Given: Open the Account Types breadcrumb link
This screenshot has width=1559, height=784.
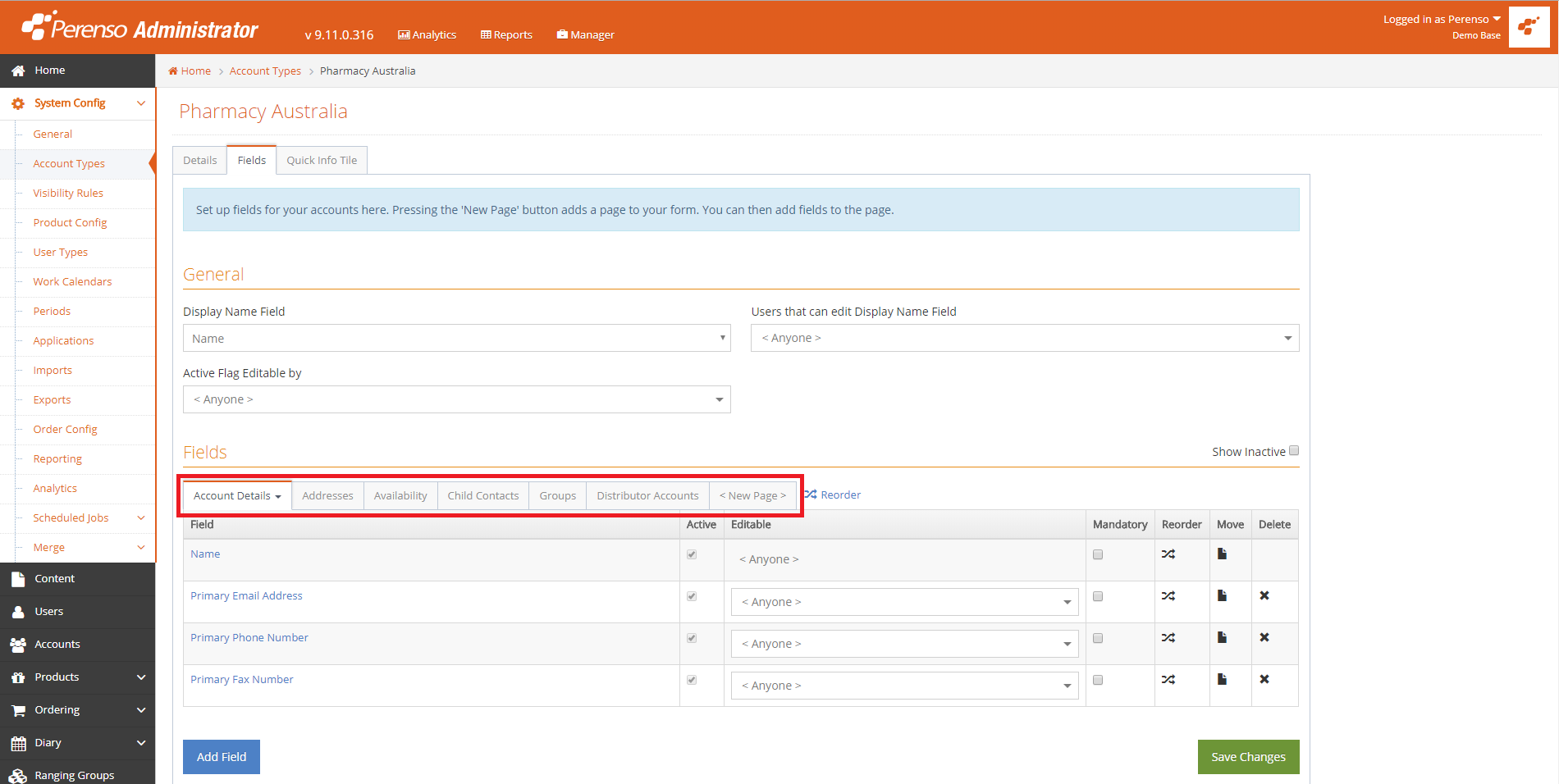Looking at the screenshot, I should pos(265,71).
